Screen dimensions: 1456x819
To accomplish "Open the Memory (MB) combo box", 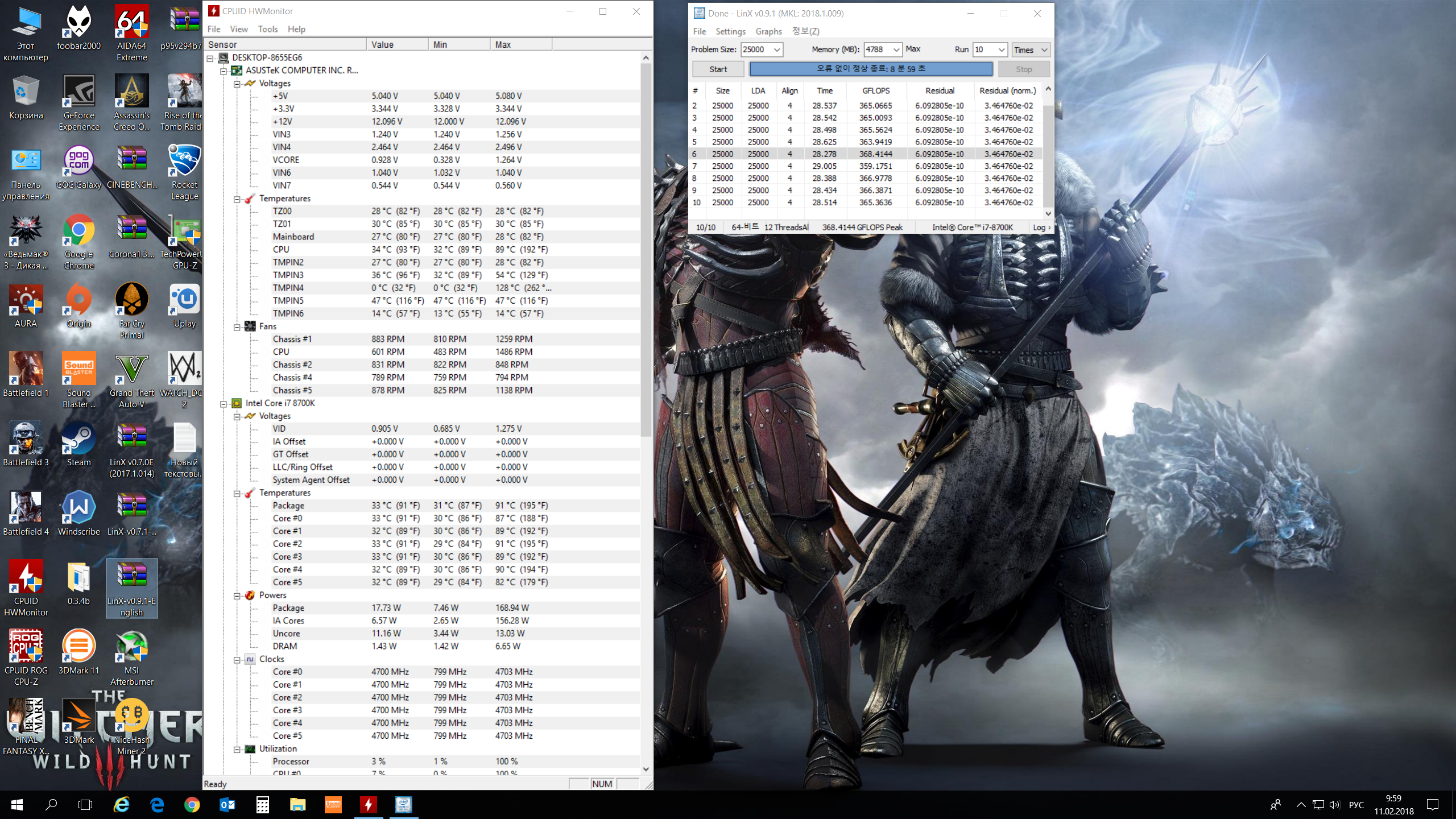I will pyautogui.click(x=896, y=50).
